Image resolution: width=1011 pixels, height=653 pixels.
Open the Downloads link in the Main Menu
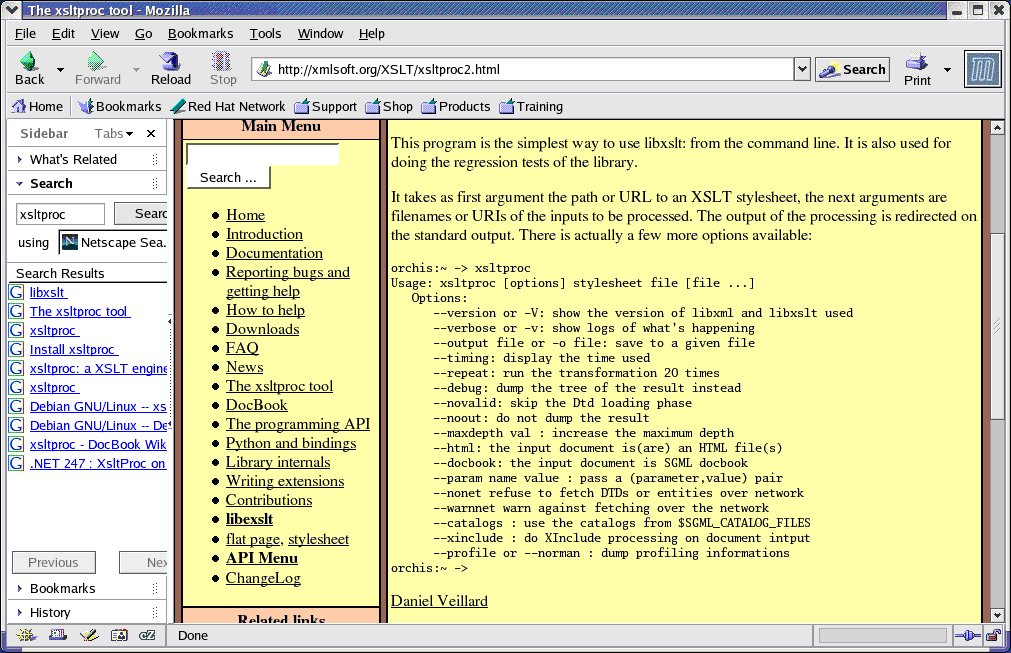point(262,329)
